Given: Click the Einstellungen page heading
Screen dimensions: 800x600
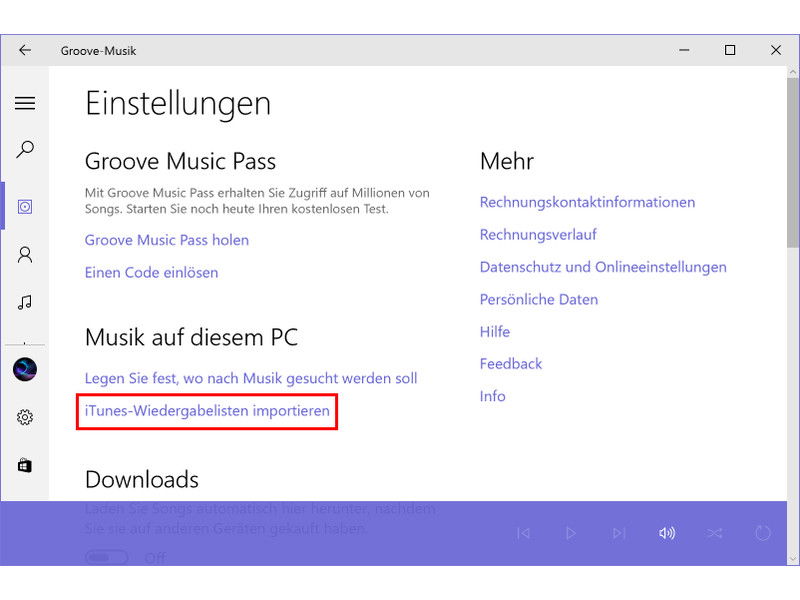Looking at the screenshot, I should 178,104.
